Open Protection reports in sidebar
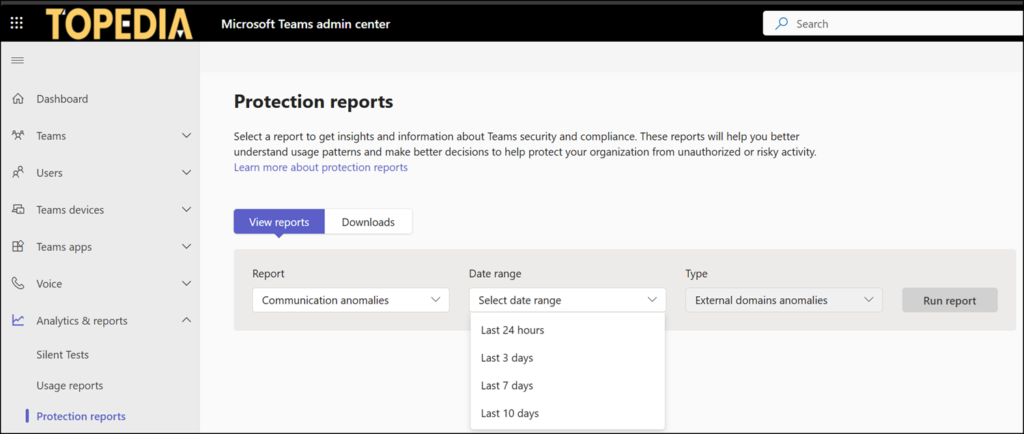1024x434 pixels. (x=81, y=416)
